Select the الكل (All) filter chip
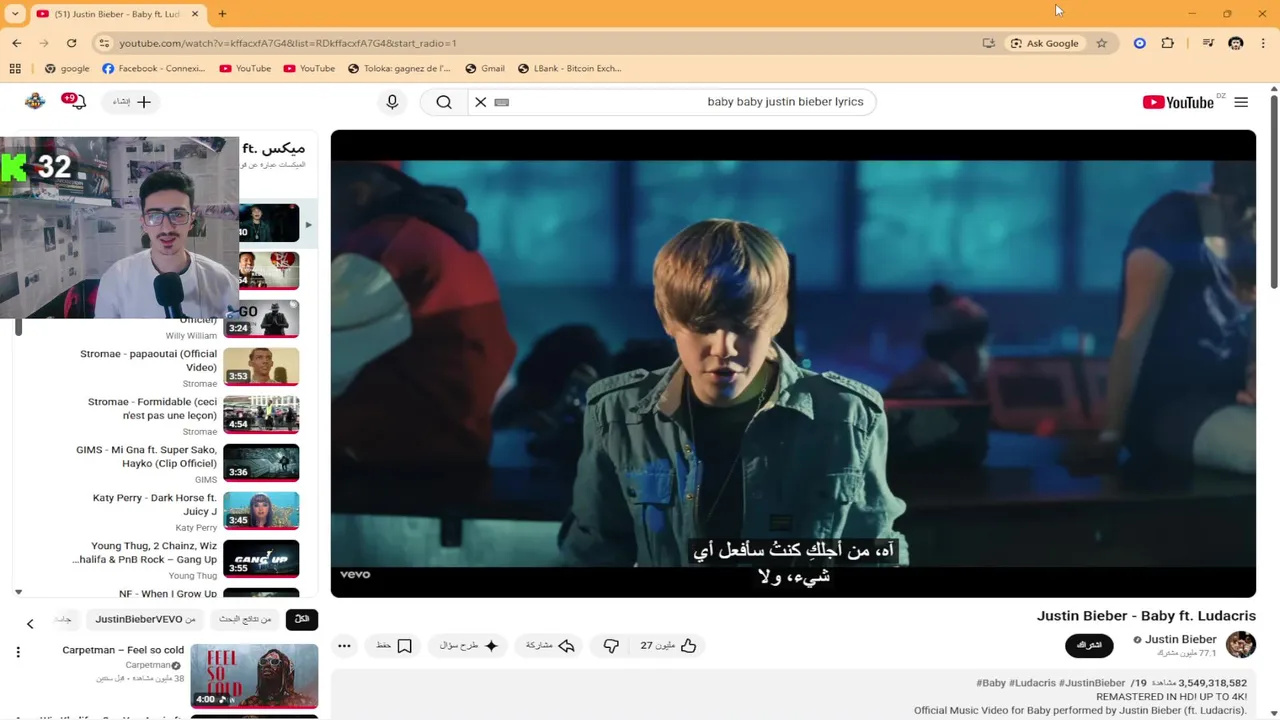 click(302, 620)
